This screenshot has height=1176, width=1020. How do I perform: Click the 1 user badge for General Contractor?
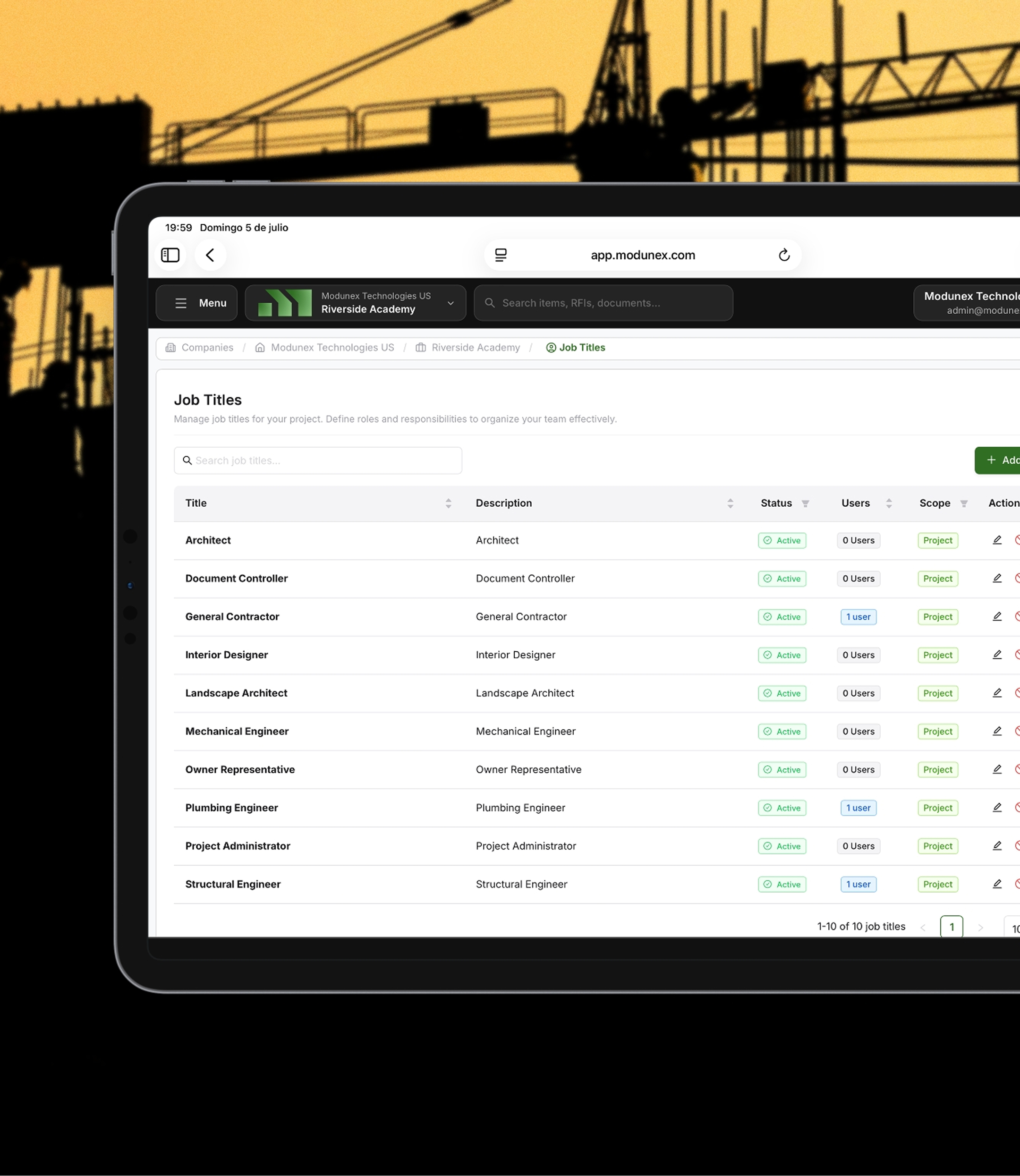click(x=858, y=617)
